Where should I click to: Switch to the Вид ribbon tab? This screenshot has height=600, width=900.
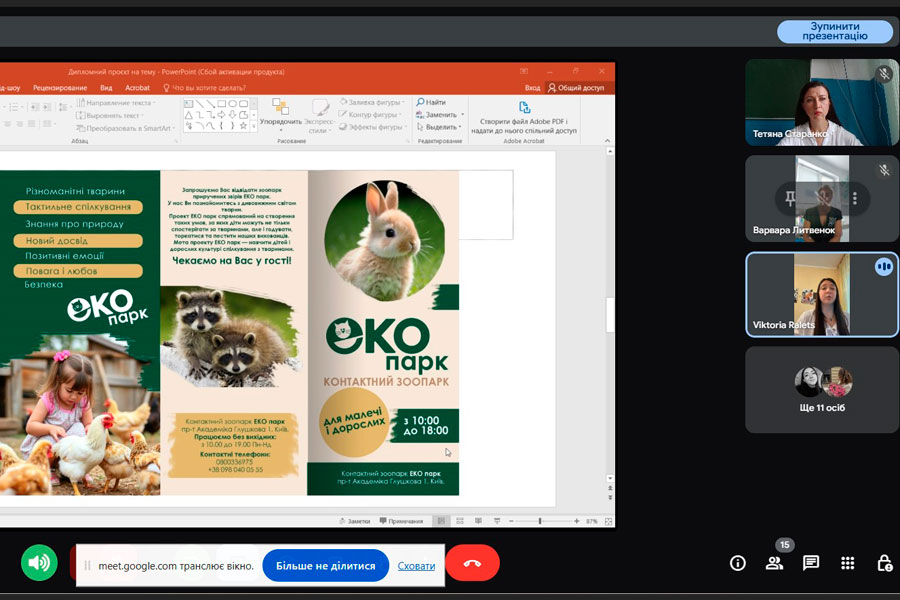[x=106, y=88]
